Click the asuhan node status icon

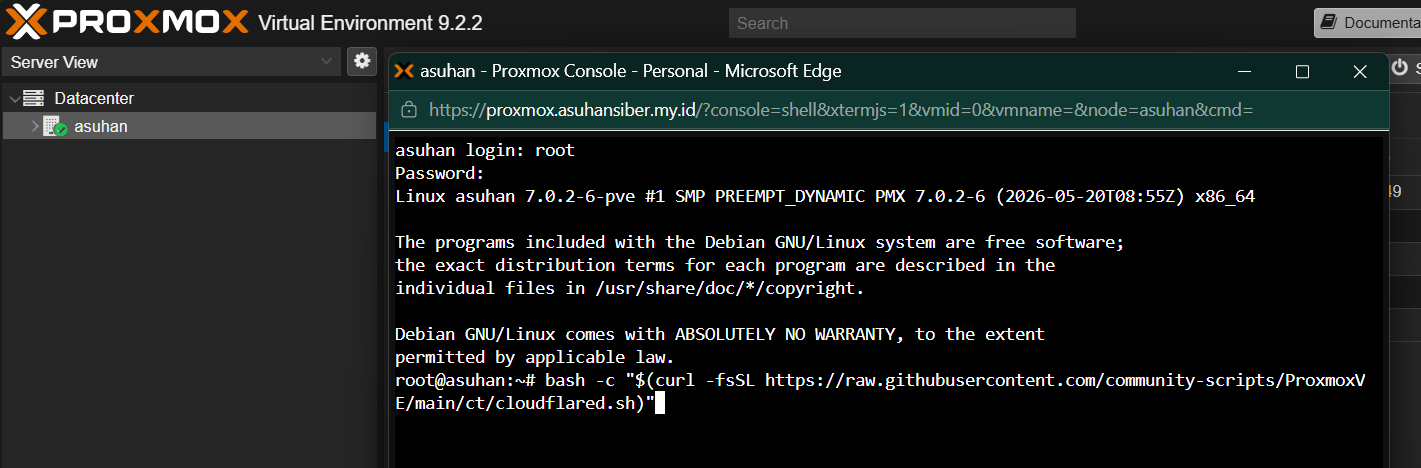click(x=55, y=126)
